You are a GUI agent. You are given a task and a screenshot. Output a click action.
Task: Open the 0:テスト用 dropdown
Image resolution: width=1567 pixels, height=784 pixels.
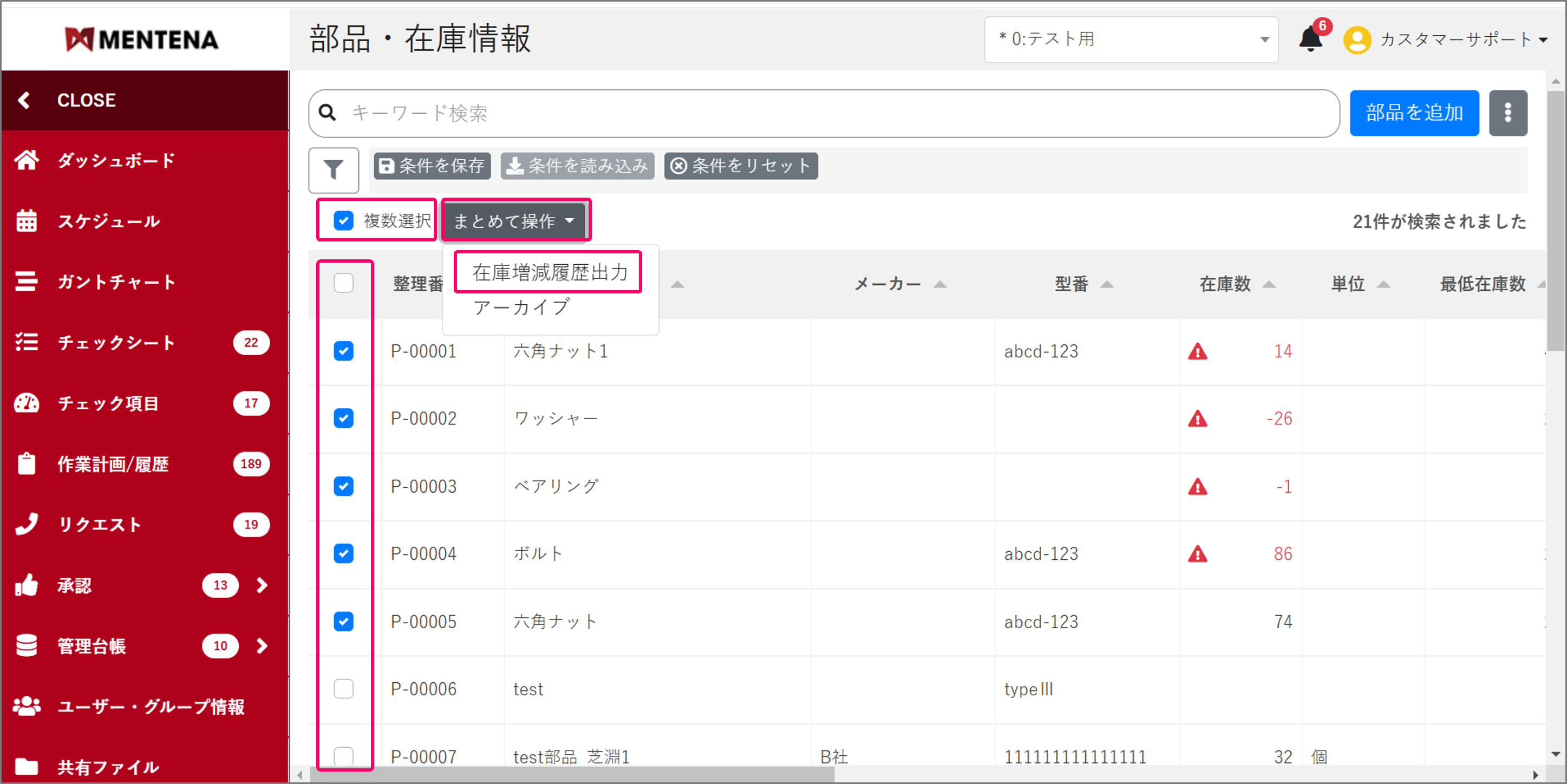pyautogui.click(x=1131, y=40)
